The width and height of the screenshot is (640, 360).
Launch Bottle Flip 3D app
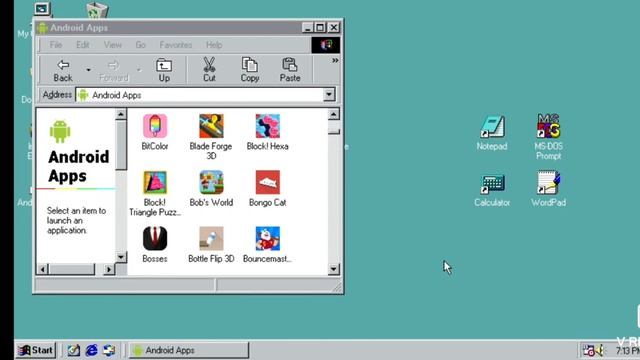pos(211,239)
